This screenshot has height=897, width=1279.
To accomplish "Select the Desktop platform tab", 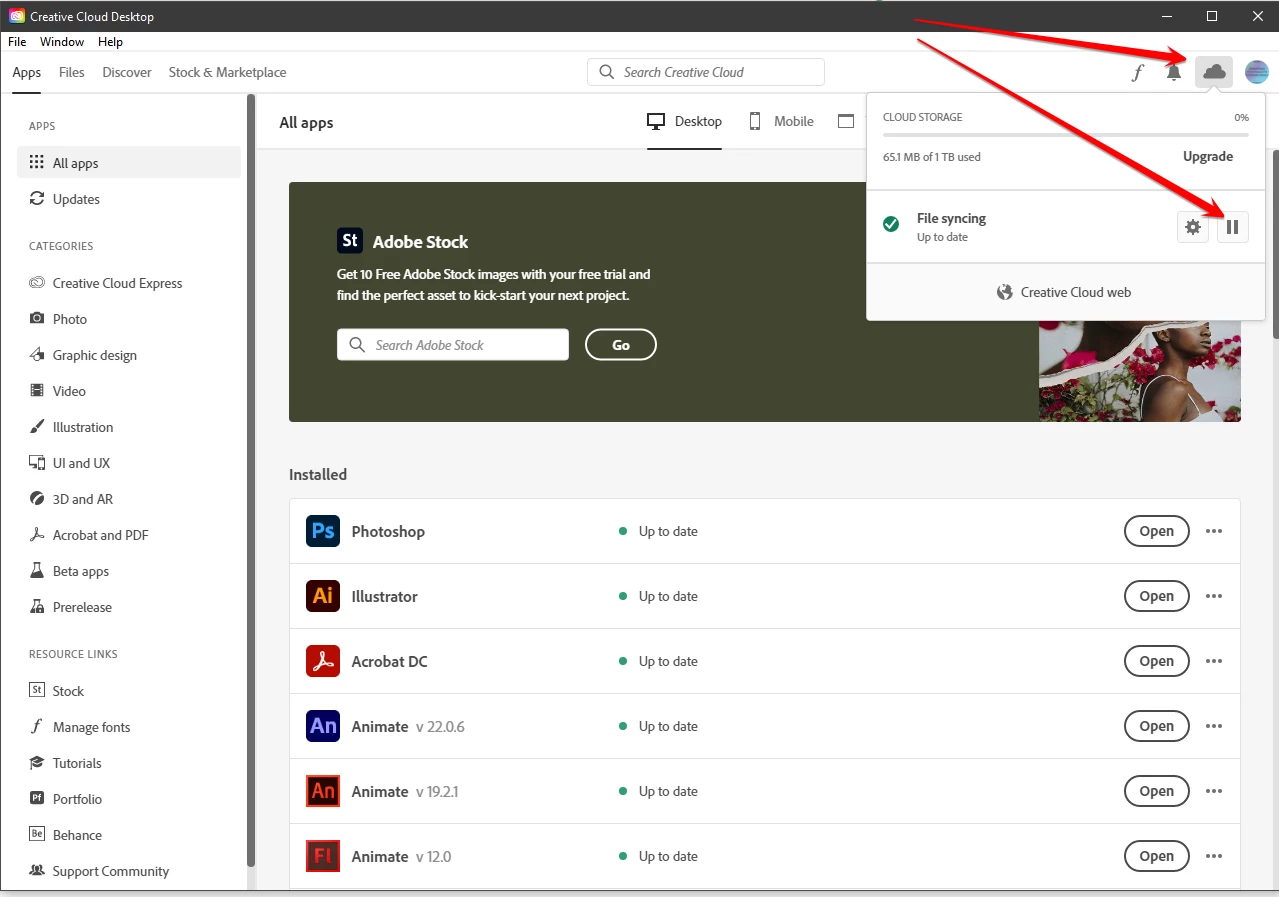I will pyautogui.click(x=684, y=122).
